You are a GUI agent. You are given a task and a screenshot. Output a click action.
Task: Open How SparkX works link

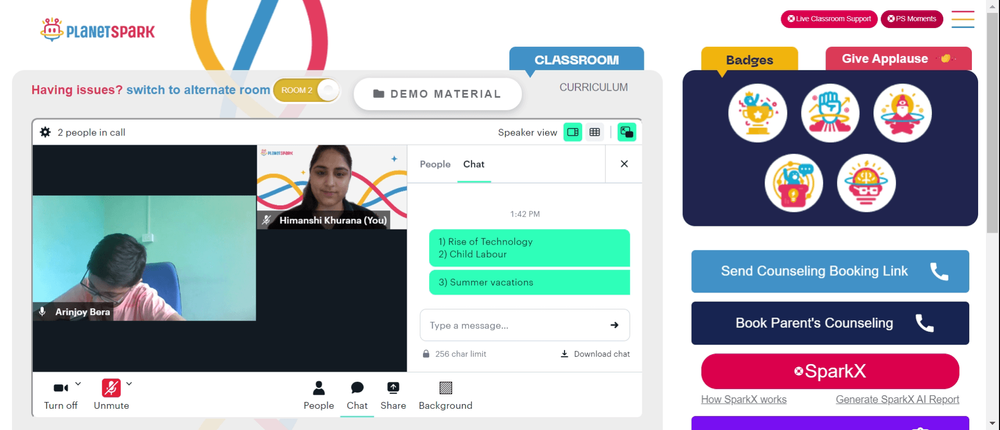pos(744,399)
